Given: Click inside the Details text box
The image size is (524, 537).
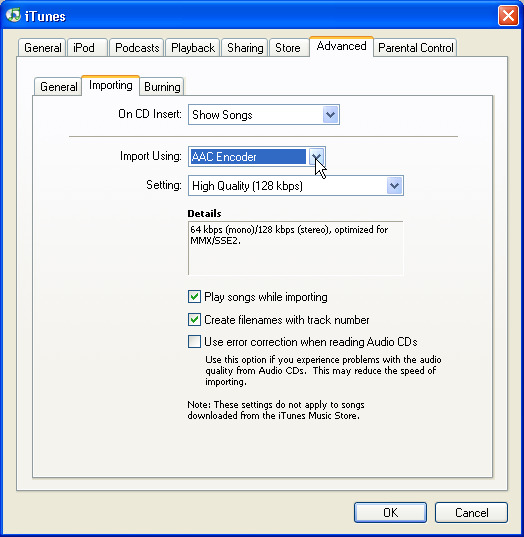Looking at the screenshot, I should (296, 248).
